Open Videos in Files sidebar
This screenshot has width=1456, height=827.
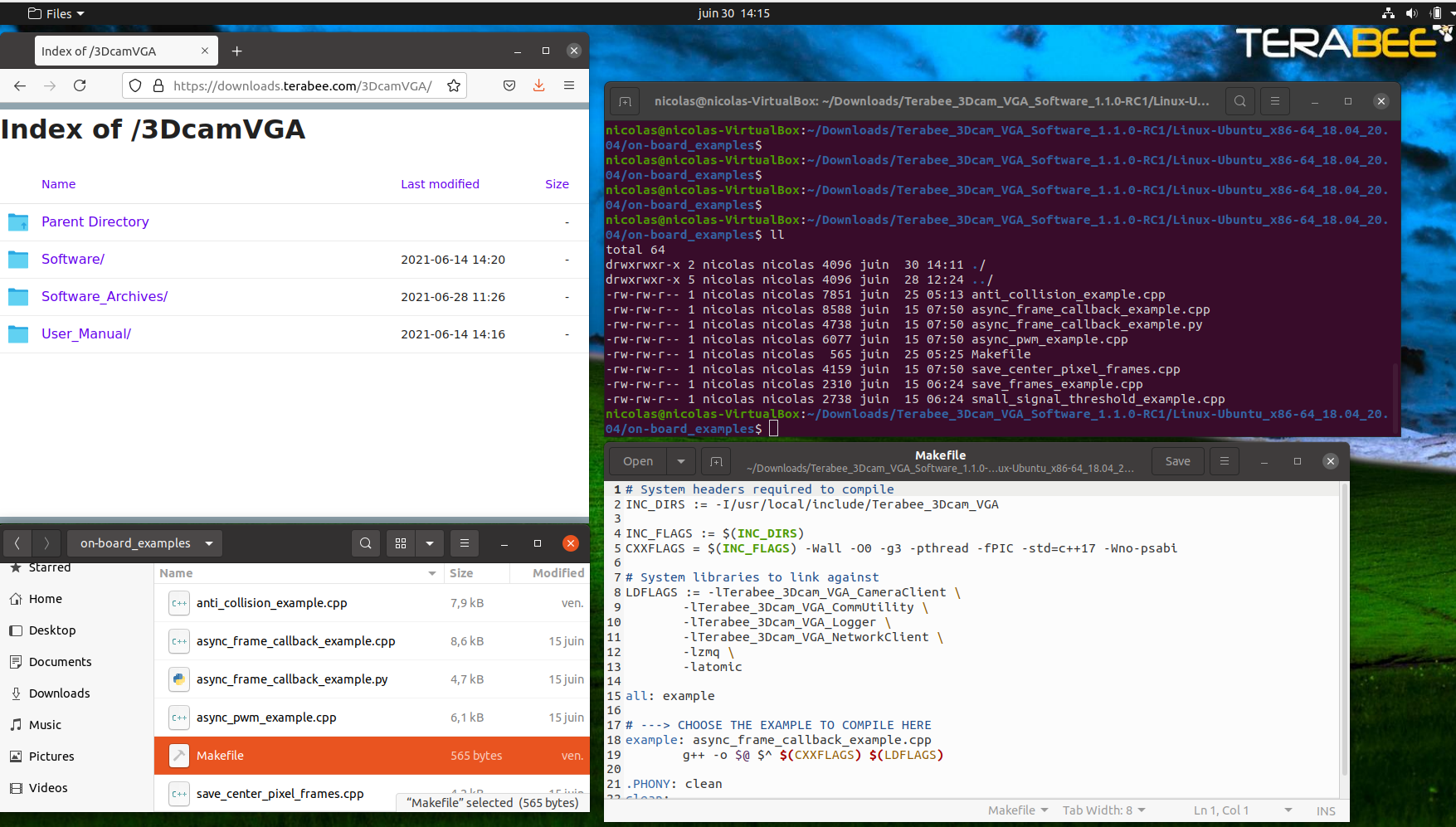(76, 788)
